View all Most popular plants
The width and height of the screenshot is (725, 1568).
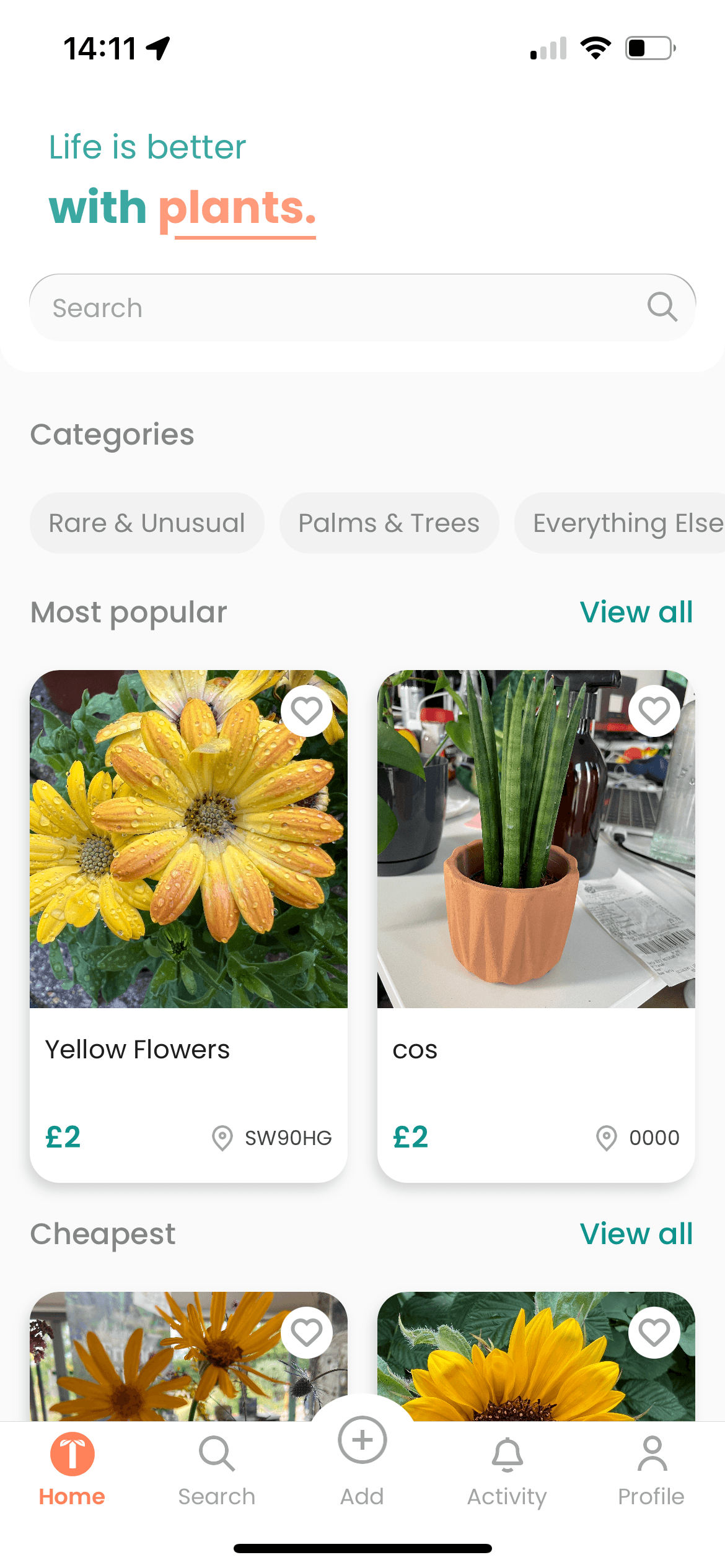click(636, 612)
